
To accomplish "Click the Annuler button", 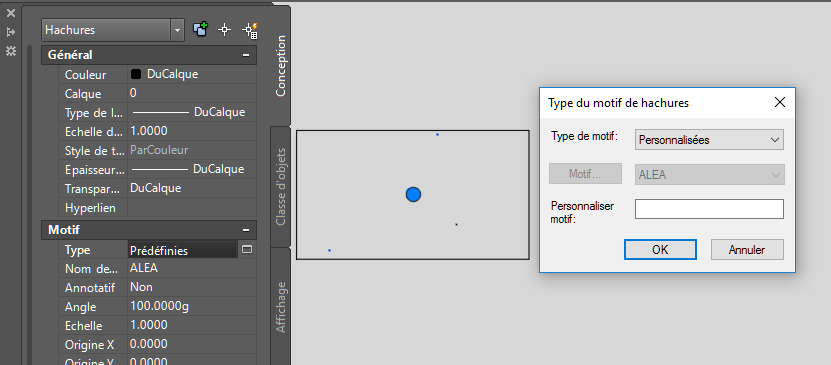I will [x=747, y=250].
